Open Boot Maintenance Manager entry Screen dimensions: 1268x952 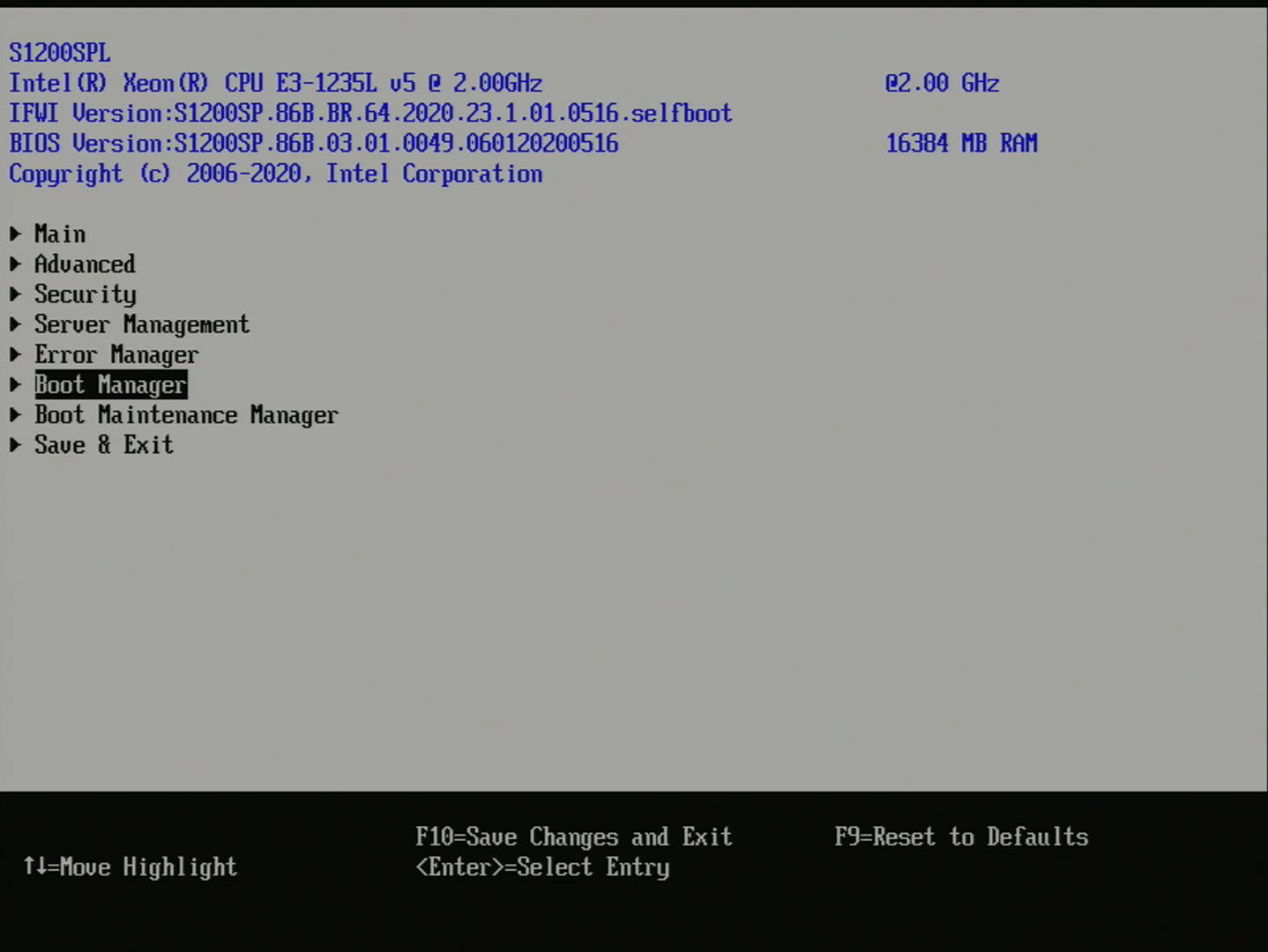(186, 414)
